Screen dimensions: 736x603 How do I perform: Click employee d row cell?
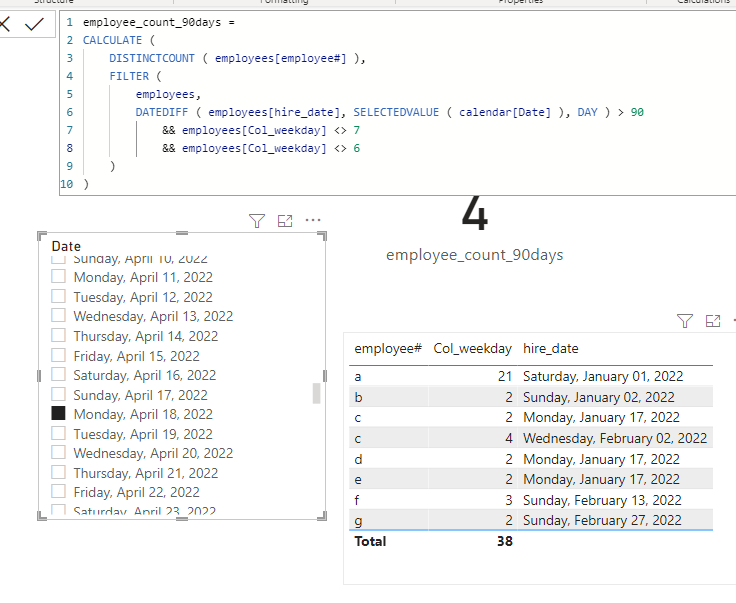pyautogui.click(x=358, y=459)
